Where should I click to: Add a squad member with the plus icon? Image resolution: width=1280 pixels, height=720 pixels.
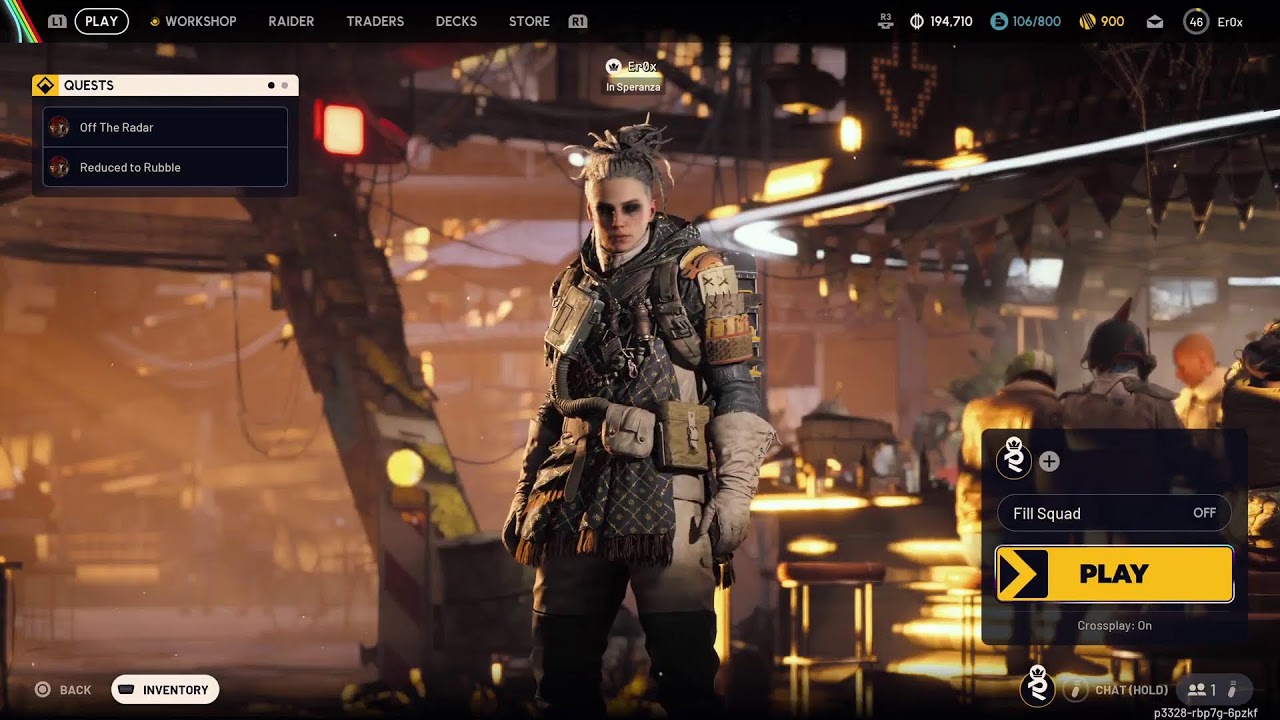(1049, 461)
